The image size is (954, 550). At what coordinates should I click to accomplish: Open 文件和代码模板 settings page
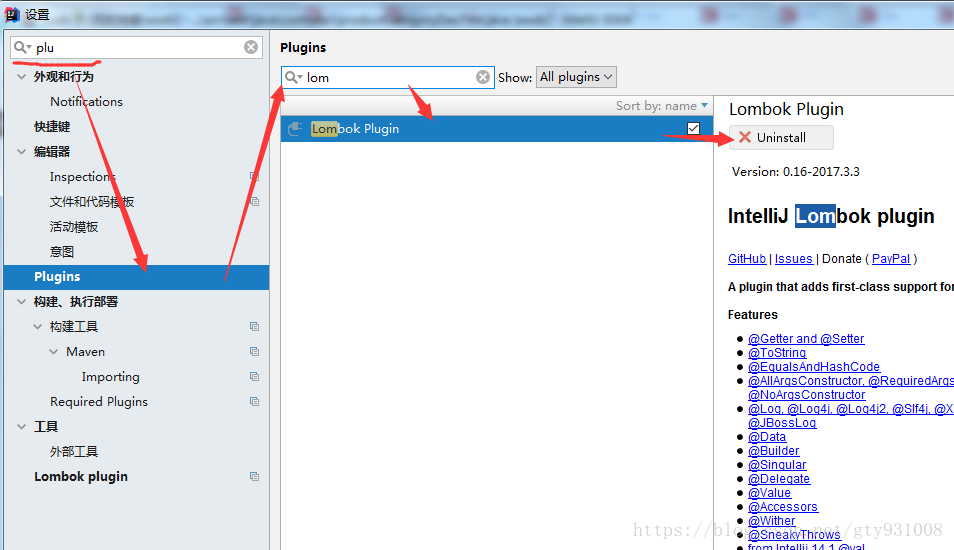[92, 201]
